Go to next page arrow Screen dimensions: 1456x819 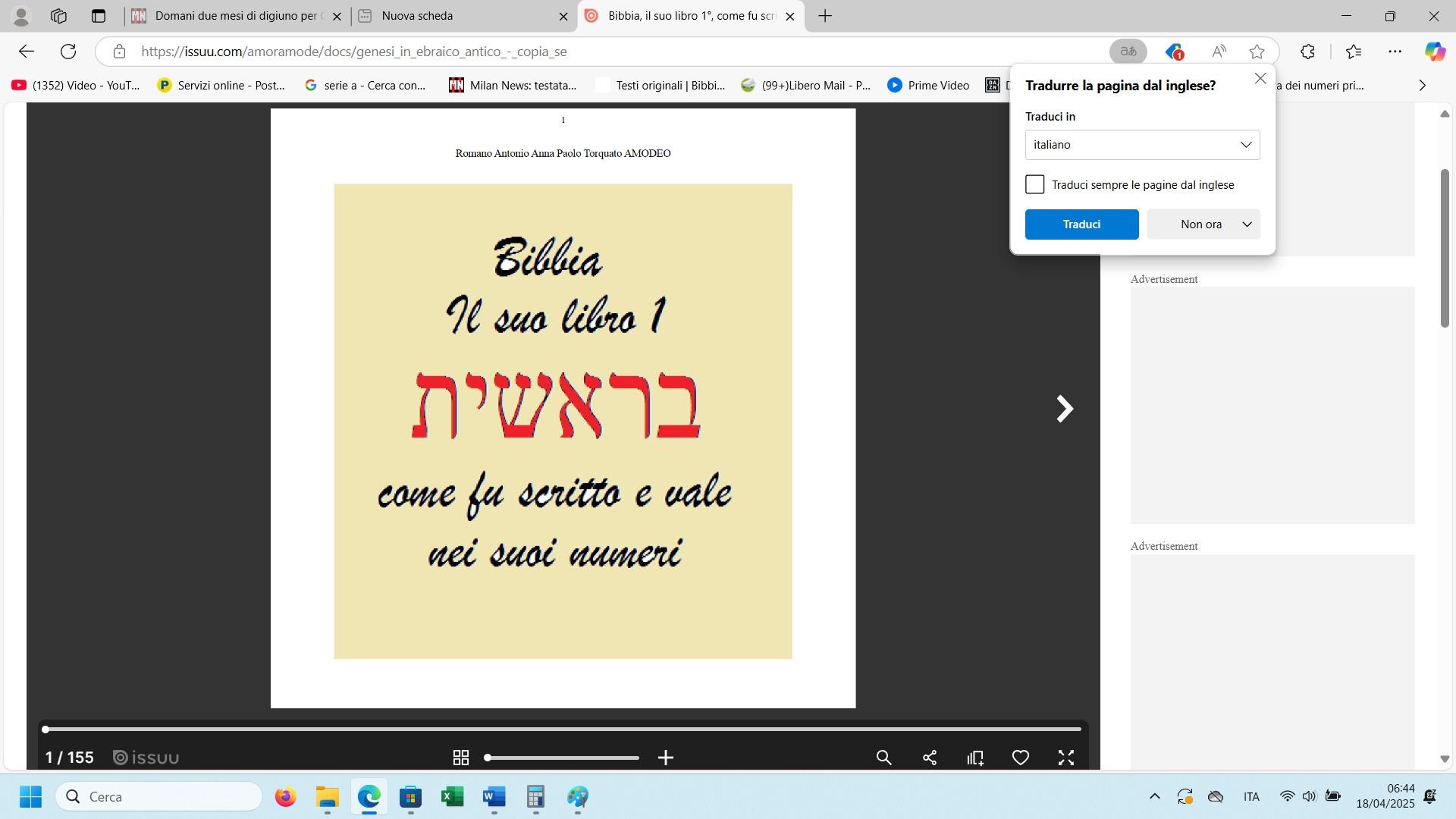pyautogui.click(x=1065, y=409)
